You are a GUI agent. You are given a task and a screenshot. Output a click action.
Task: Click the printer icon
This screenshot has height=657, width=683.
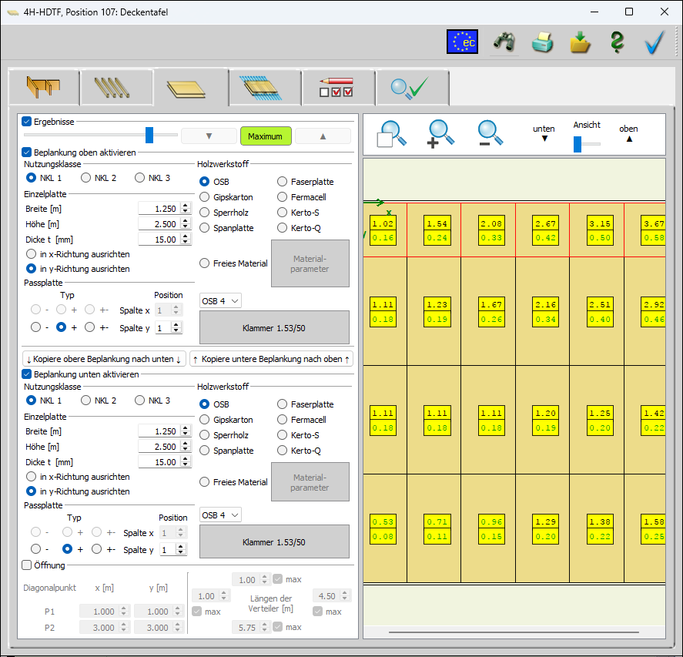(x=542, y=42)
